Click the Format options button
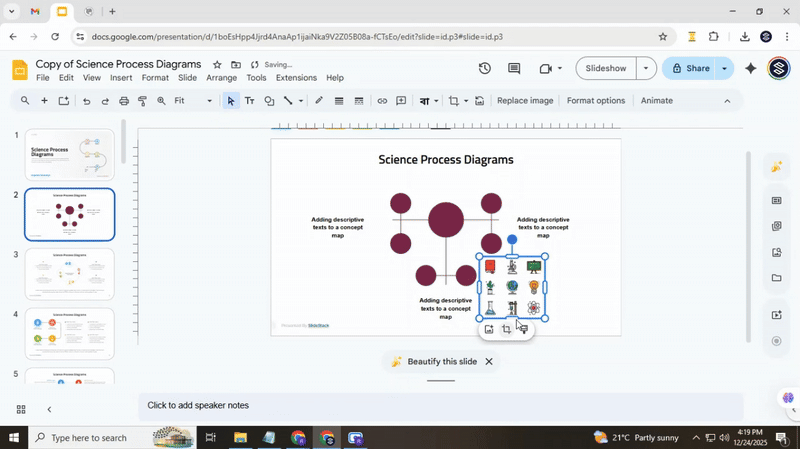 pos(595,101)
